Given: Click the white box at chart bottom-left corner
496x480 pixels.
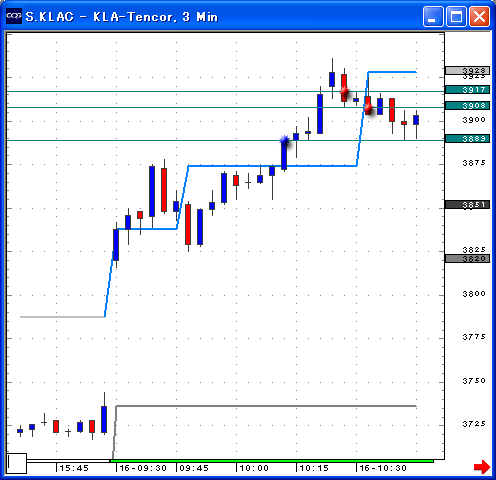Looking at the screenshot, I should tap(17, 463).
